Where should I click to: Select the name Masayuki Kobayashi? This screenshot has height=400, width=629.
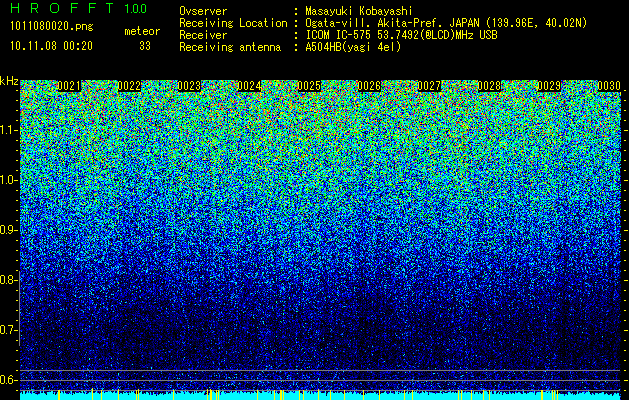[x=359, y=11]
